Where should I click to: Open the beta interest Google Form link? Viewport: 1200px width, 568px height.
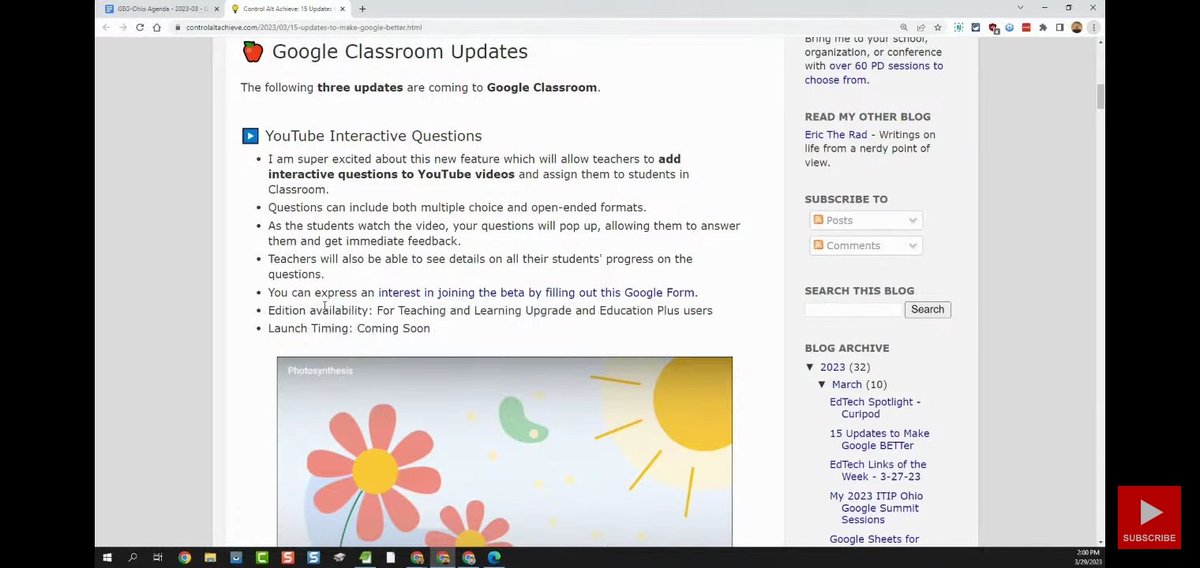click(537, 293)
